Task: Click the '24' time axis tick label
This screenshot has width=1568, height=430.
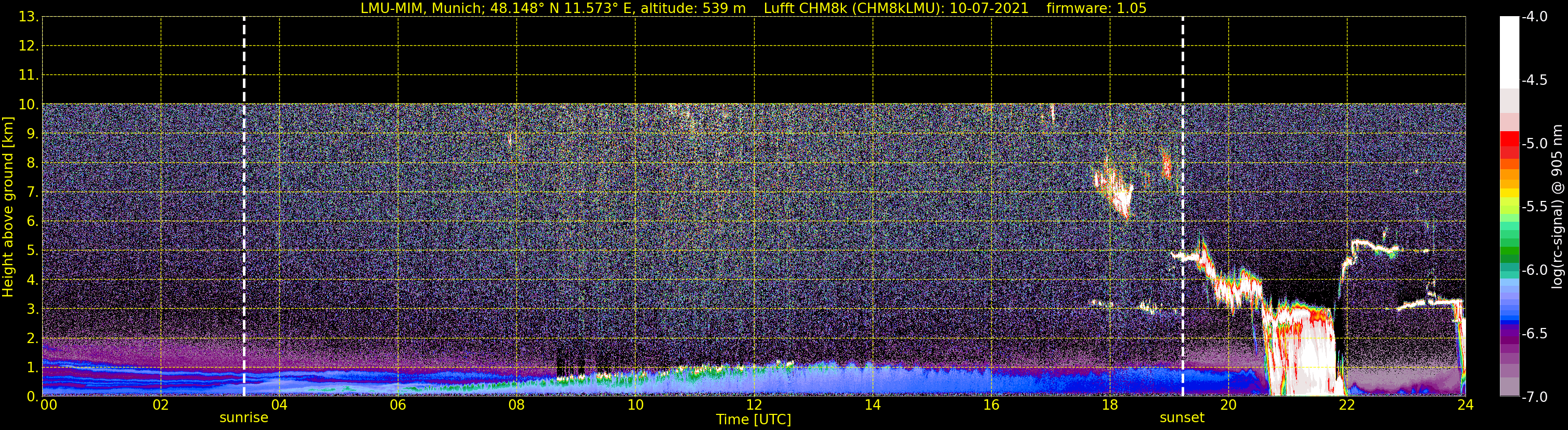Action: point(1466,405)
